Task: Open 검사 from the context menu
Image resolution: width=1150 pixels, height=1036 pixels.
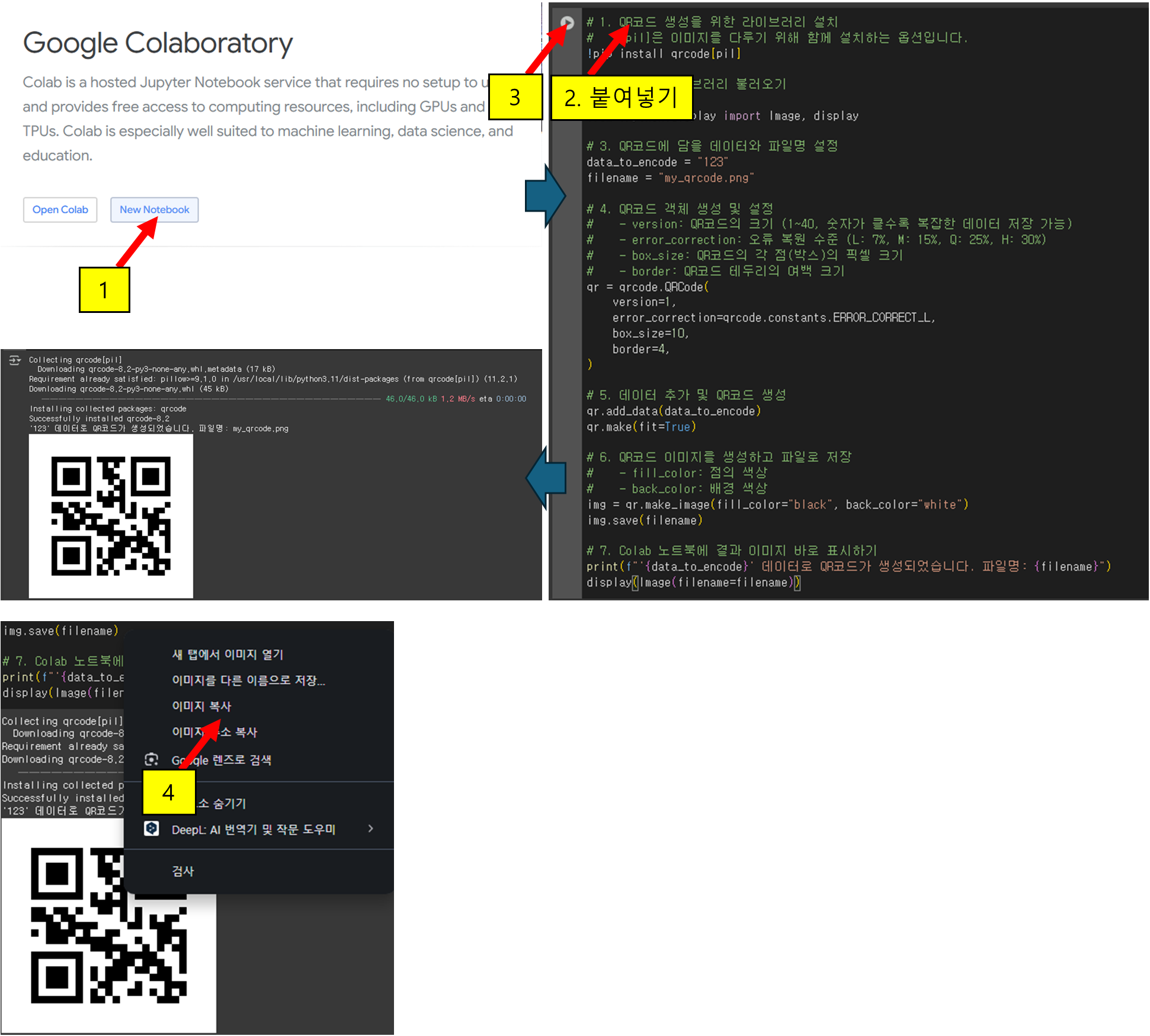Action: click(182, 871)
